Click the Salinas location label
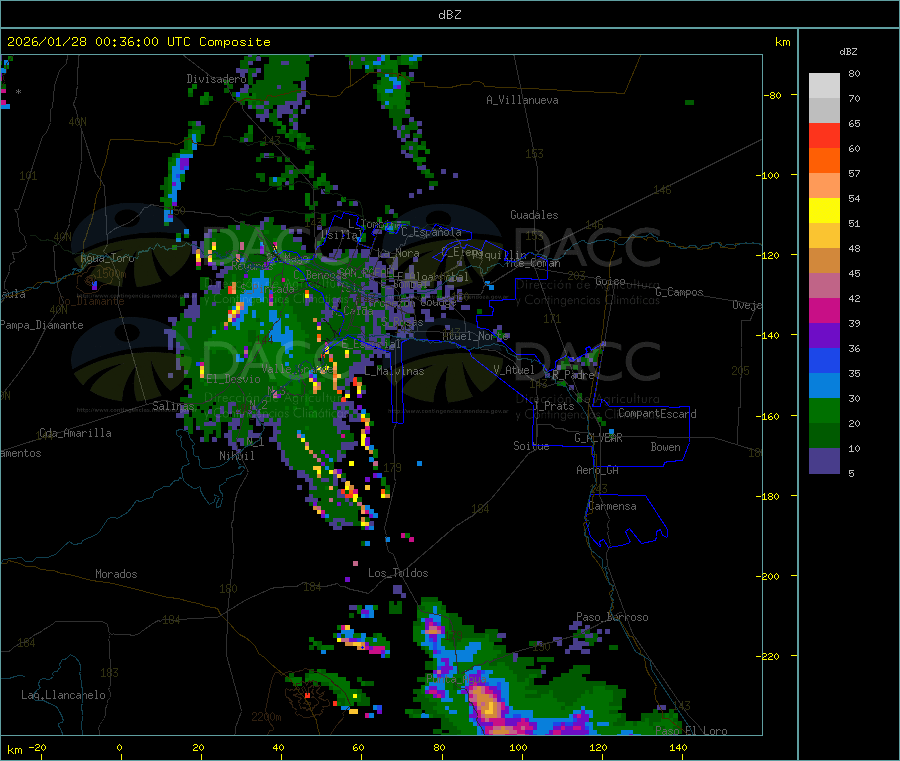900x761 pixels. [173, 406]
